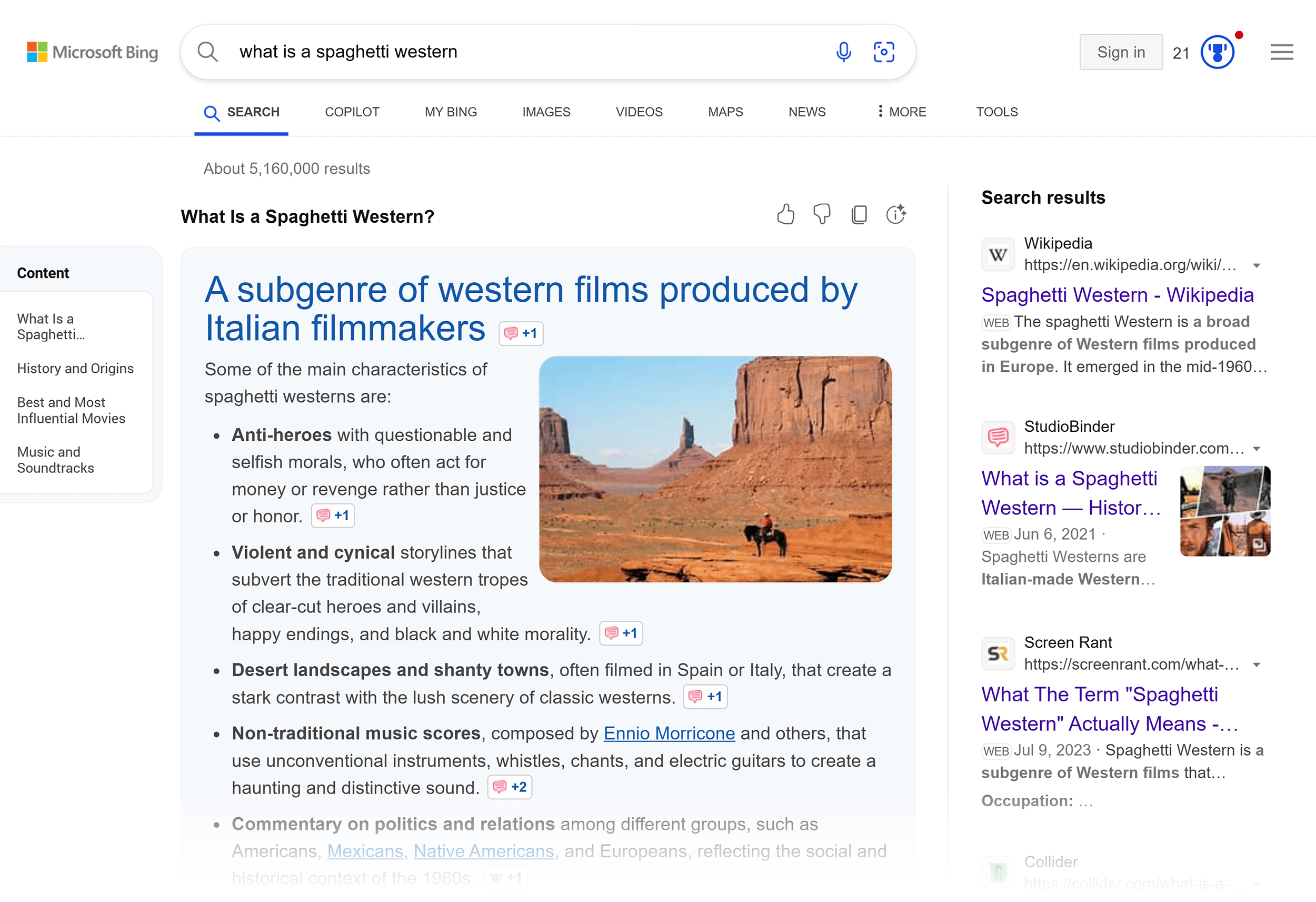
Task: Click the Sign in button
Action: pos(1120,52)
